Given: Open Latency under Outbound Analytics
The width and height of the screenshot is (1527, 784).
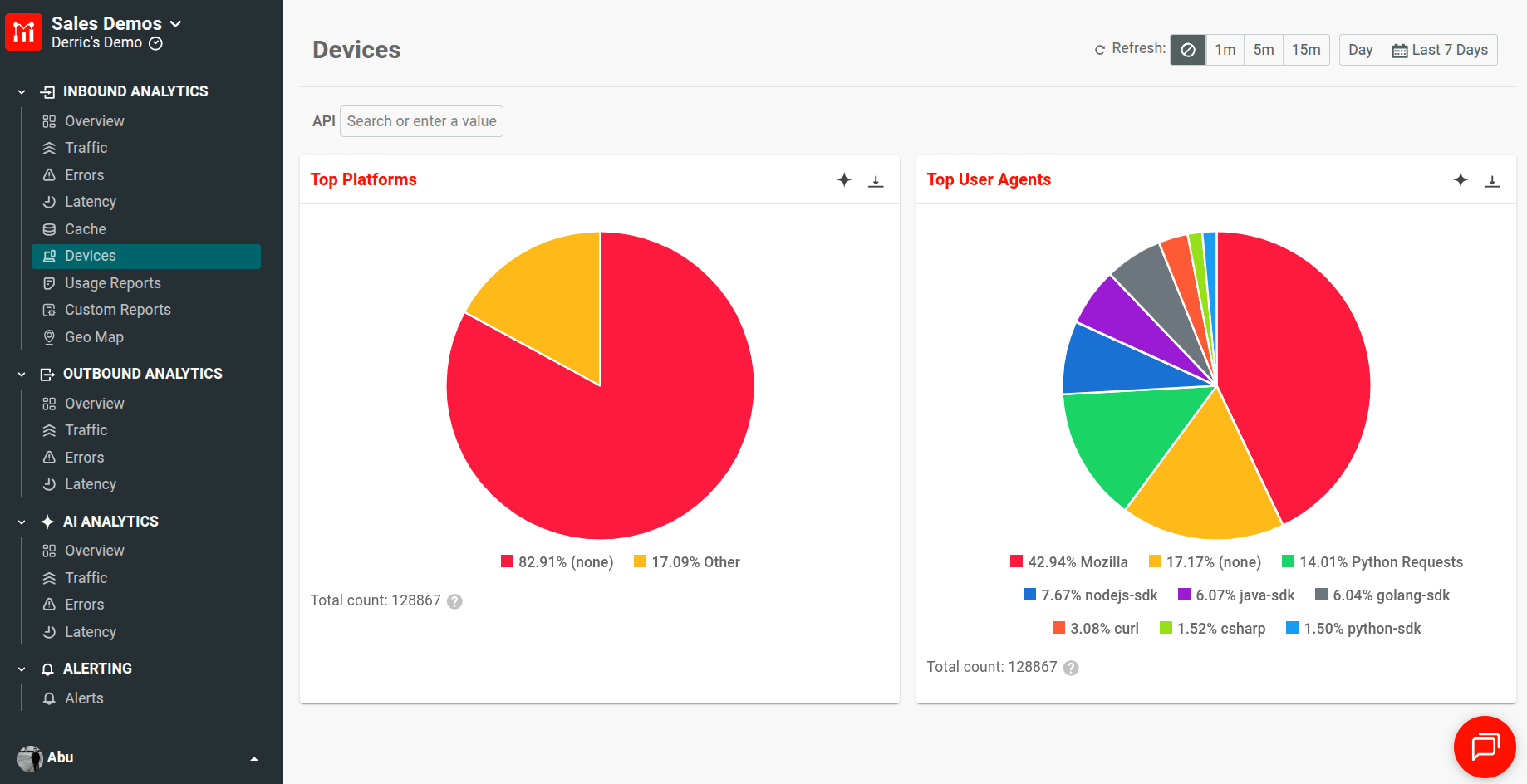Looking at the screenshot, I should click(90, 483).
